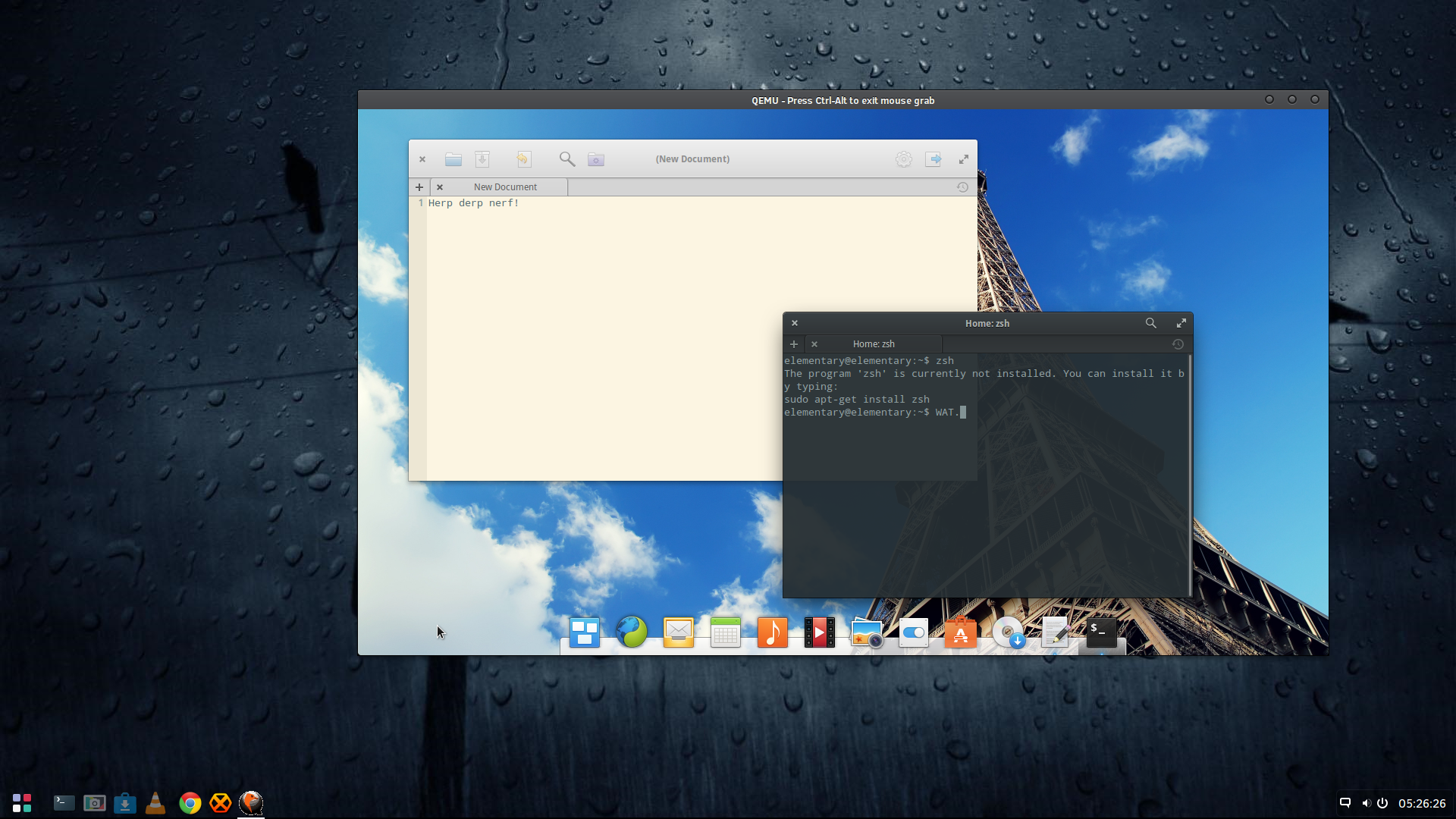
Task: Open the power menu in system tray
Action: click(1382, 803)
